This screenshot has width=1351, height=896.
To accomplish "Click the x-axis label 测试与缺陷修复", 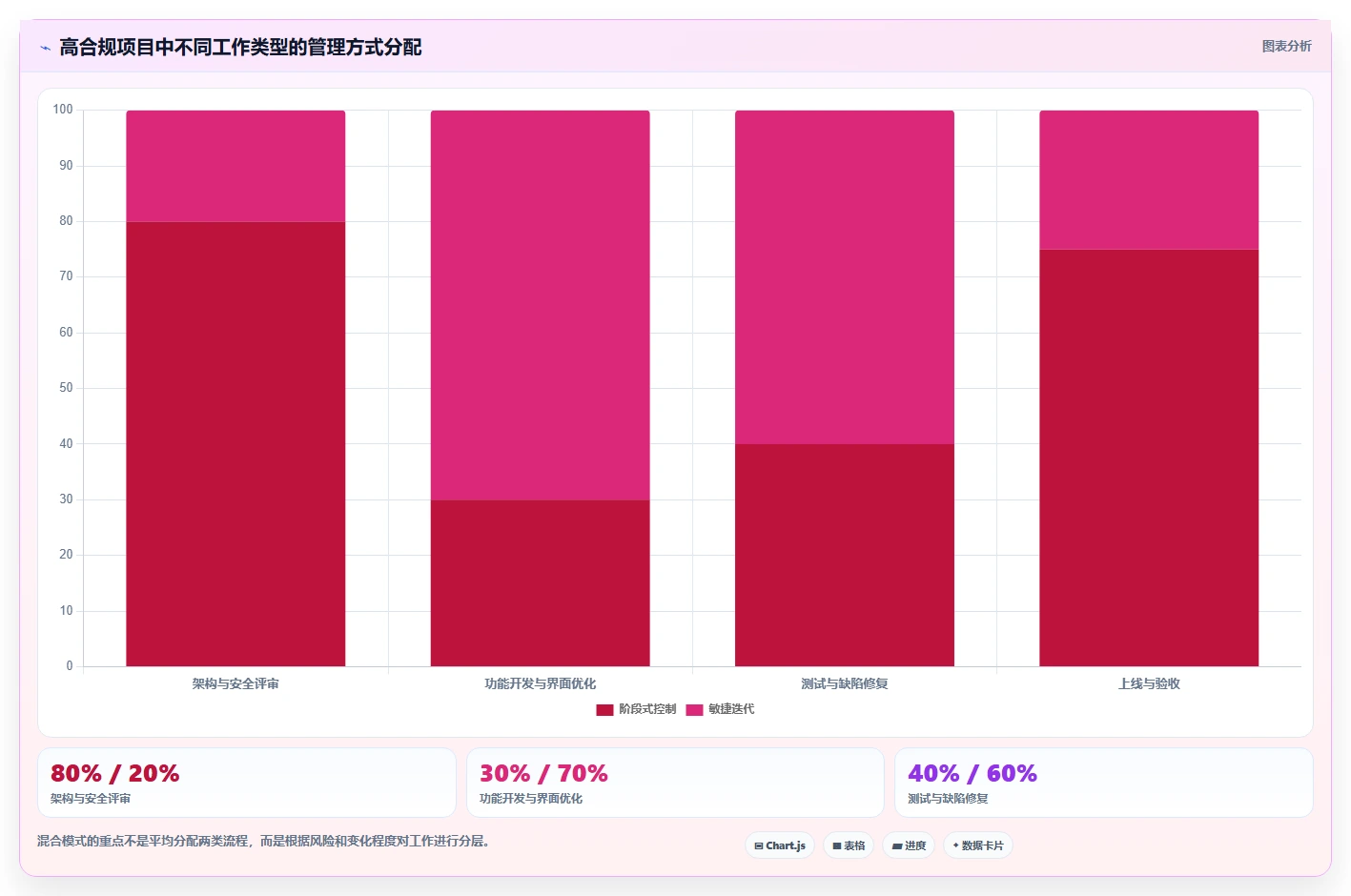I will [844, 683].
